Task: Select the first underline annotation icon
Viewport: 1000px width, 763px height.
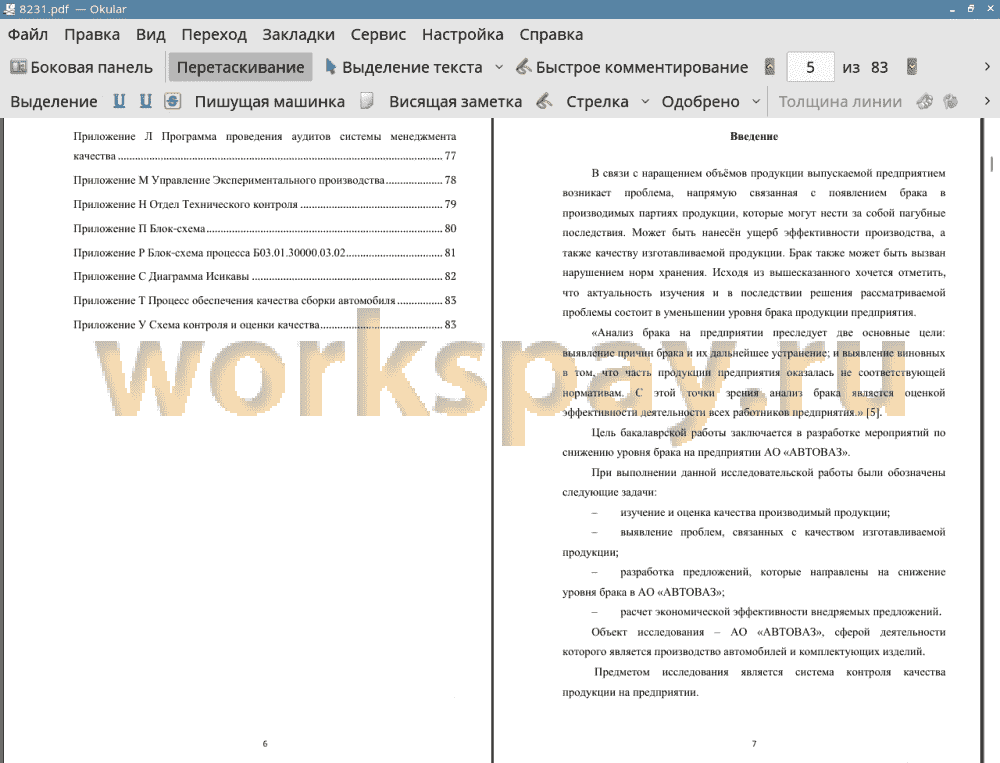Action: [x=119, y=101]
